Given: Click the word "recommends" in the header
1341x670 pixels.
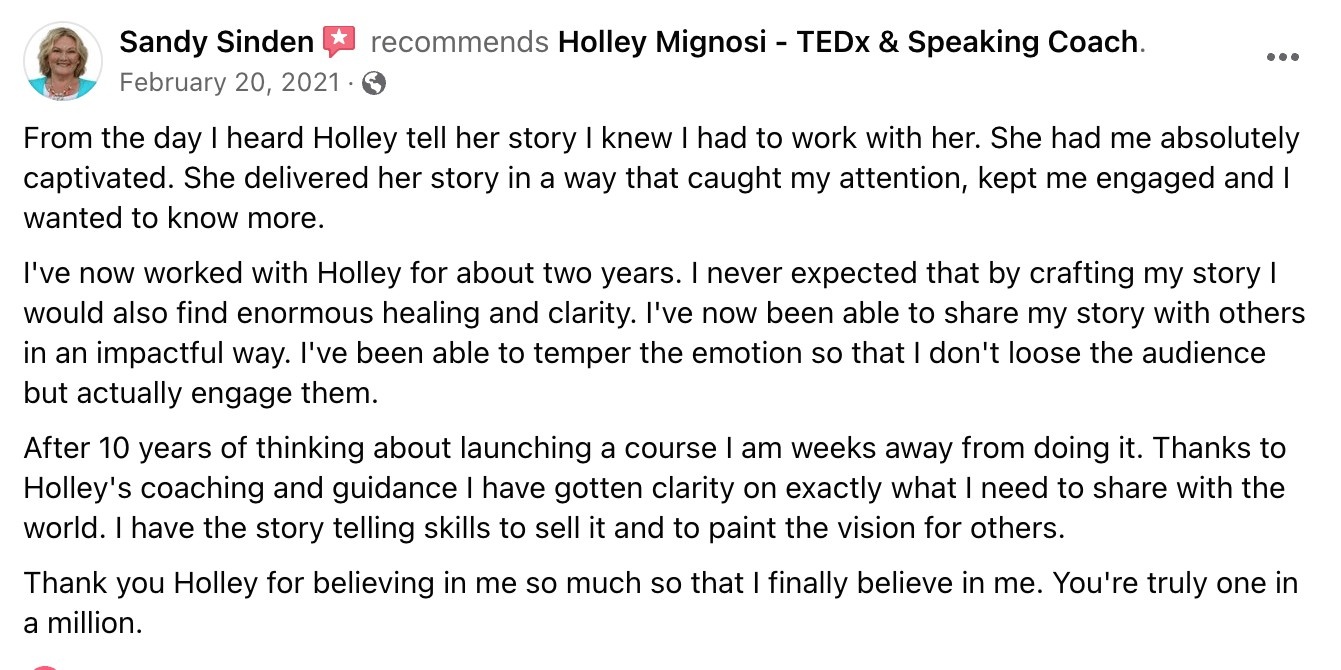Looking at the screenshot, I should [459, 42].
